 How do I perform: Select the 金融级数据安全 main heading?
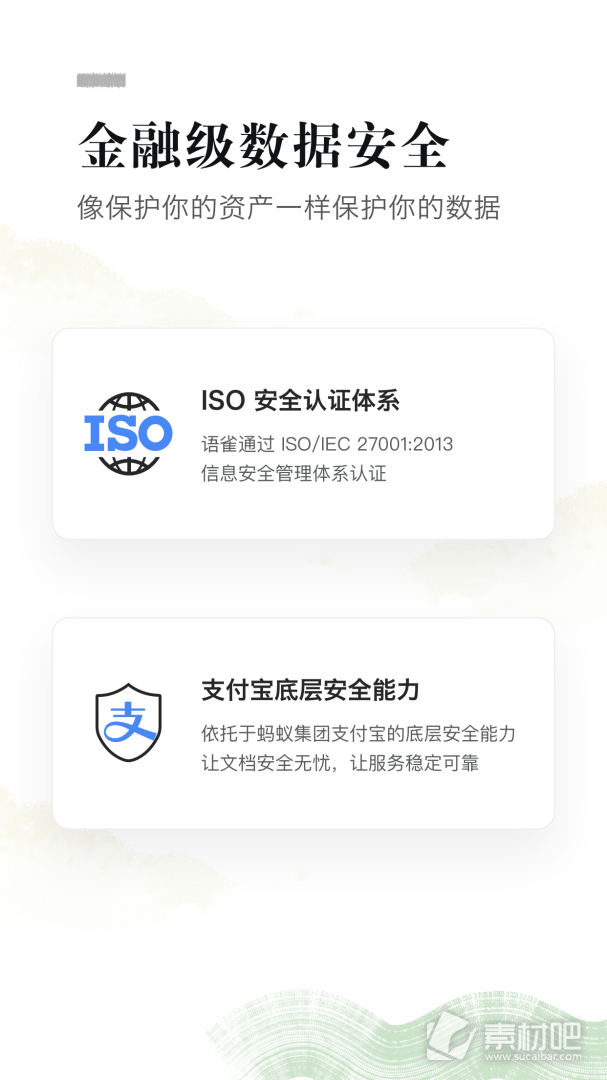263,145
